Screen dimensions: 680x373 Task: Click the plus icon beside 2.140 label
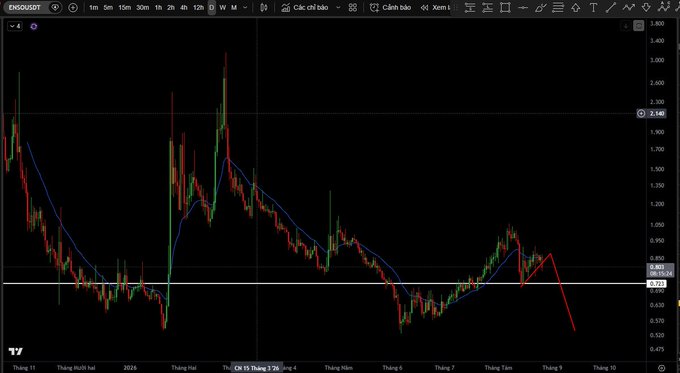pos(641,114)
